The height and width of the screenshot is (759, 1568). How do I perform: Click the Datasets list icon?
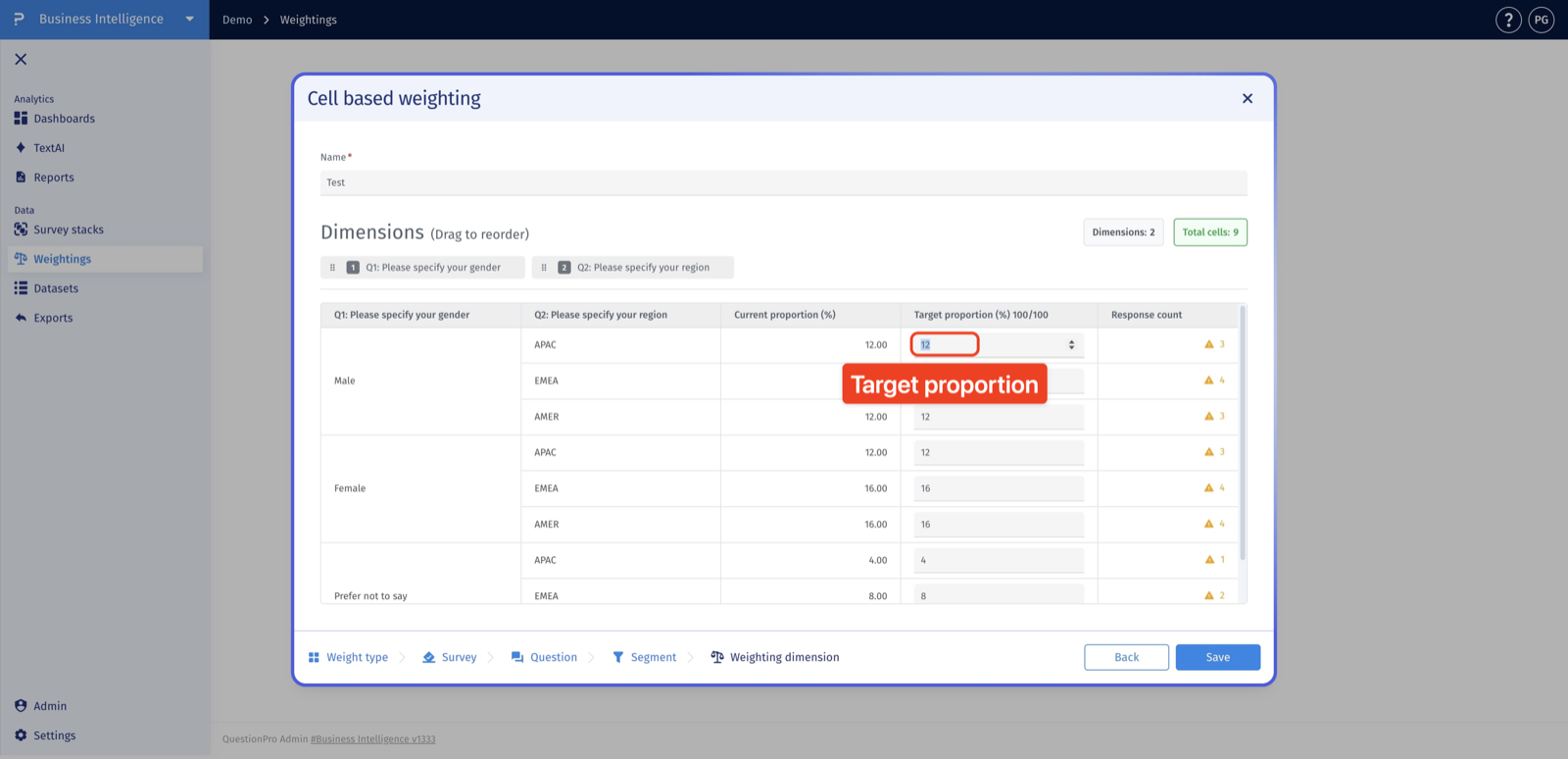click(21, 288)
